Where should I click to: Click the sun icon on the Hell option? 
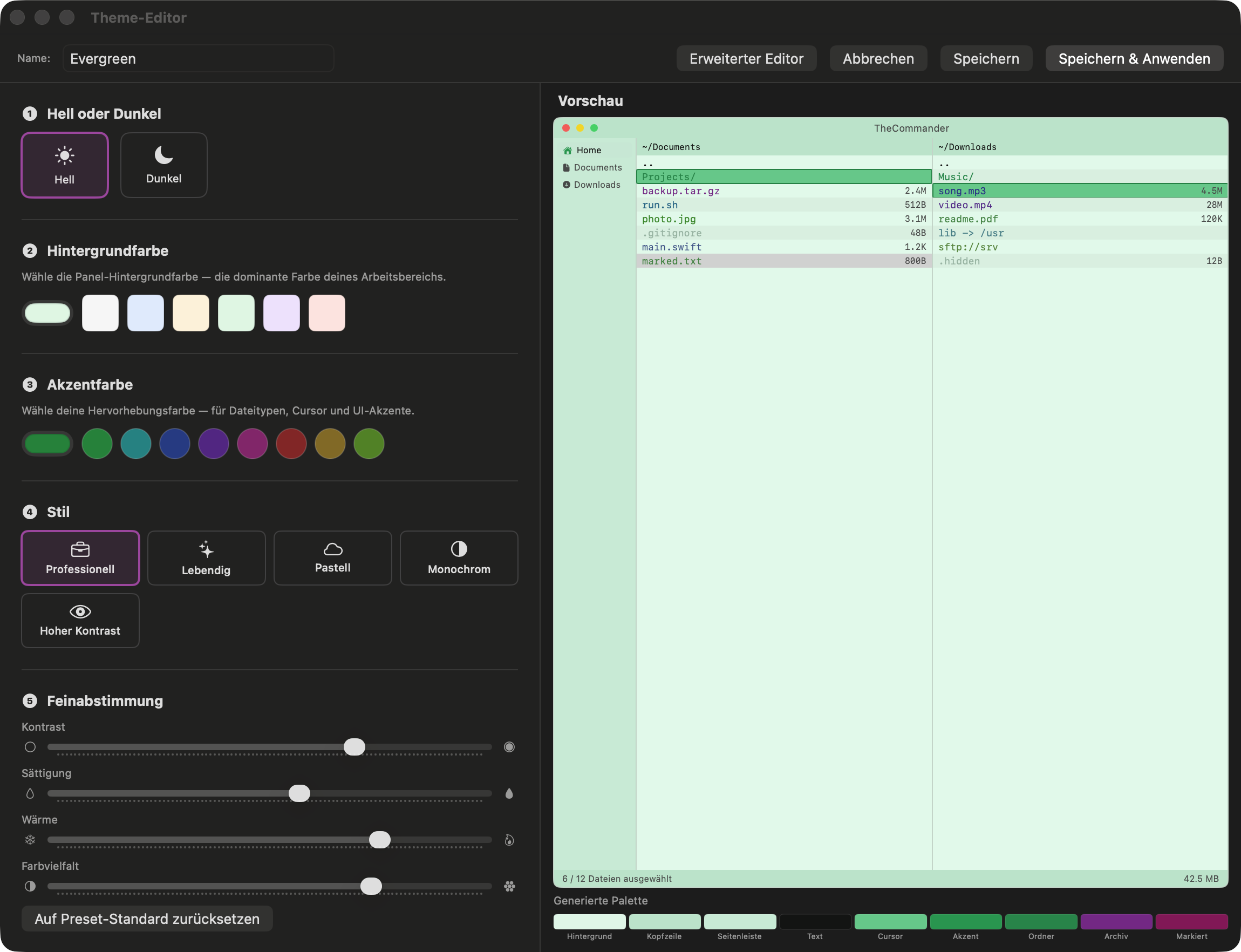(x=64, y=155)
